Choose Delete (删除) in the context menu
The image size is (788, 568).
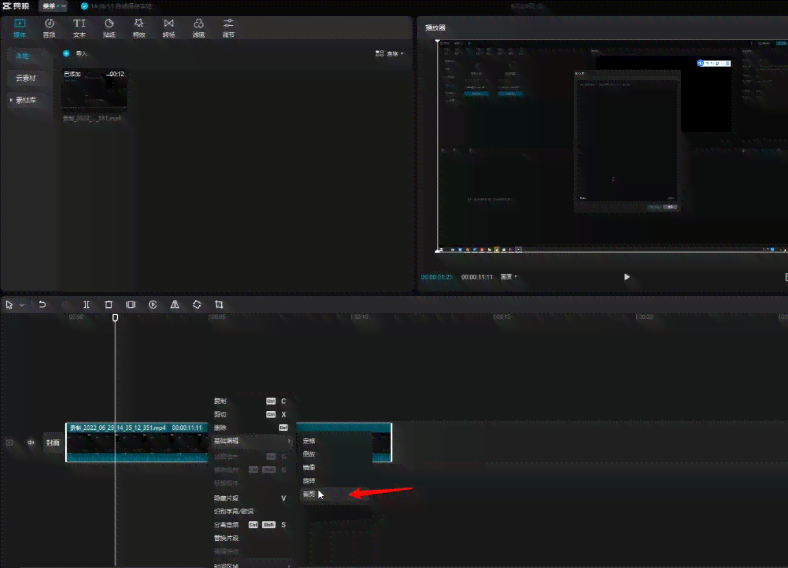(250, 428)
